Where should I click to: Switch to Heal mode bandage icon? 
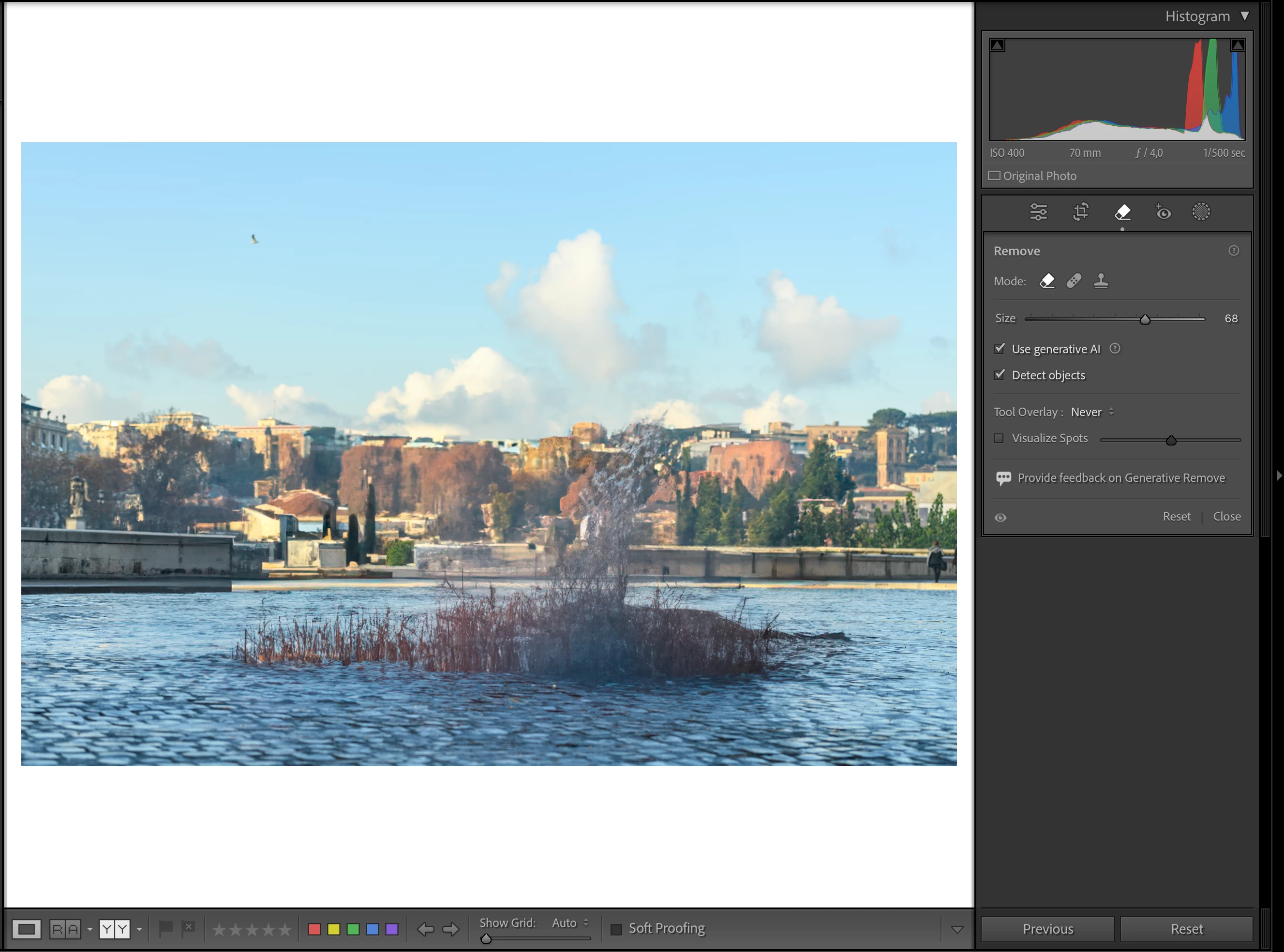pyautogui.click(x=1074, y=281)
